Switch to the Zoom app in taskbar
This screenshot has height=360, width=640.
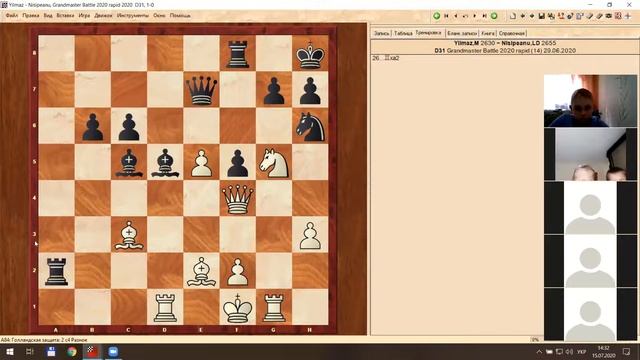click(113, 351)
